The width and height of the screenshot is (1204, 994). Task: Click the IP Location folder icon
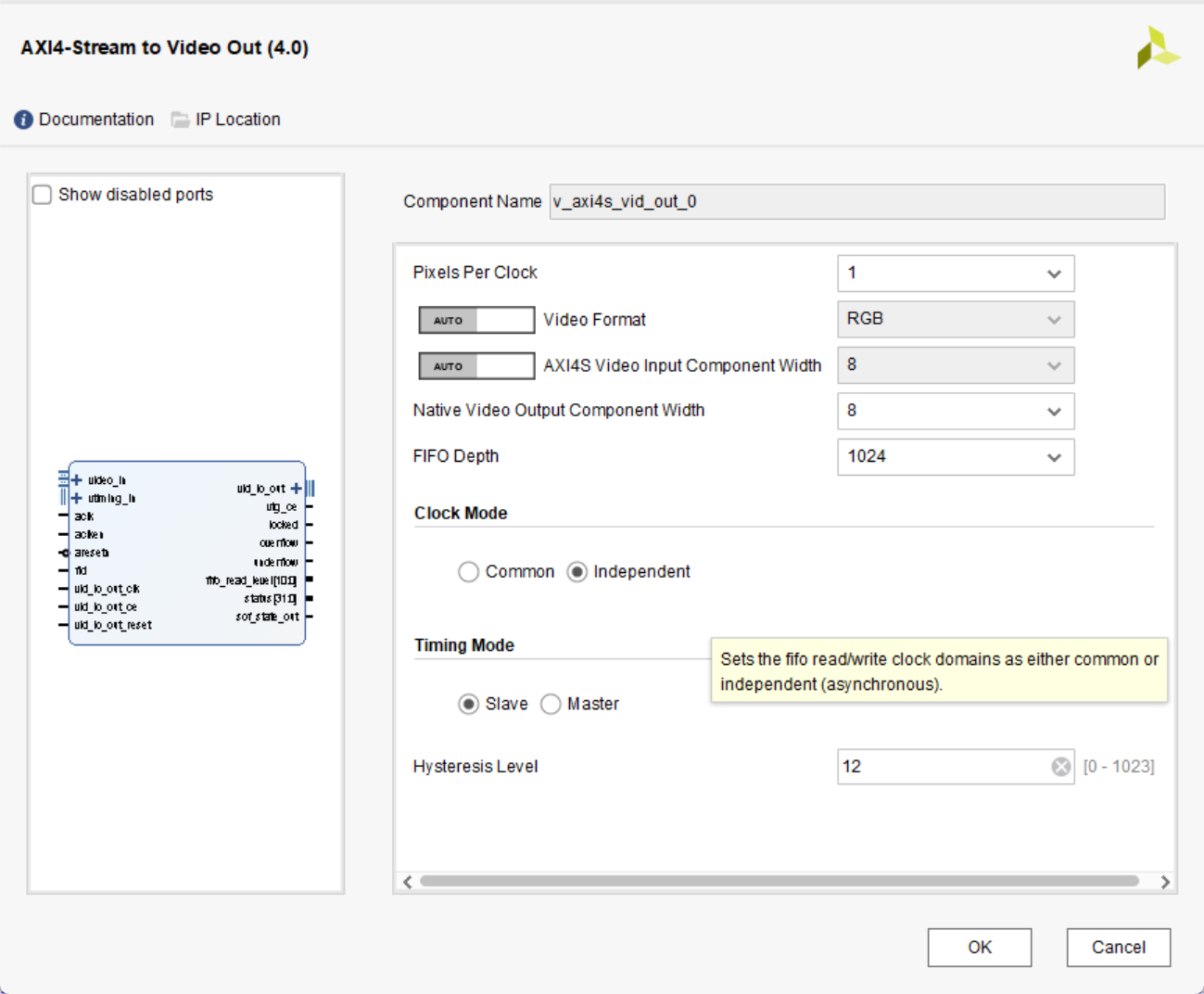point(180,120)
